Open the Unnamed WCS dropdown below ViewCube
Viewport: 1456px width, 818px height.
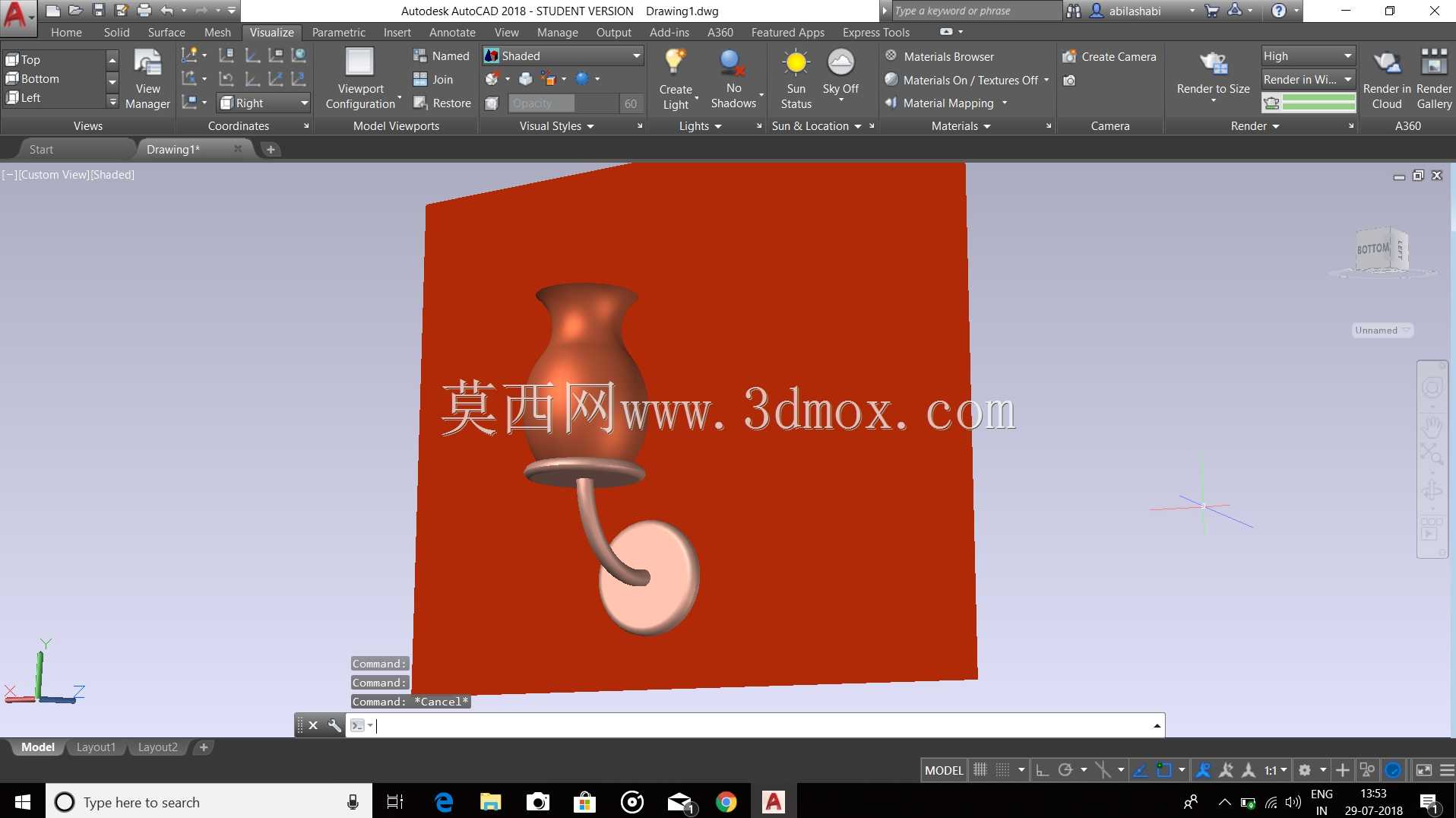[x=1382, y=330]
